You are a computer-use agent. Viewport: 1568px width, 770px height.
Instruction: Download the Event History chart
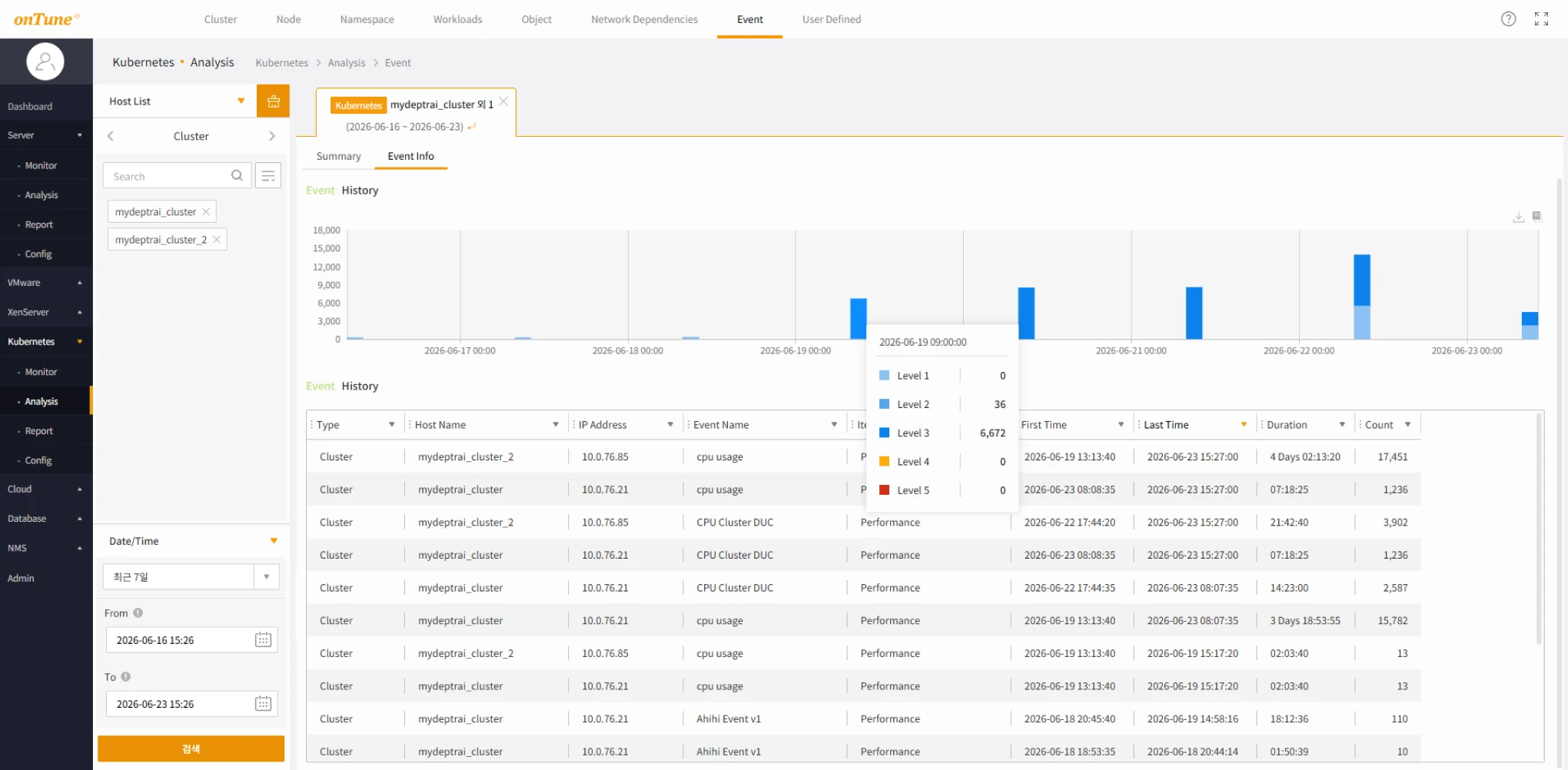(x=1518, y=217)
